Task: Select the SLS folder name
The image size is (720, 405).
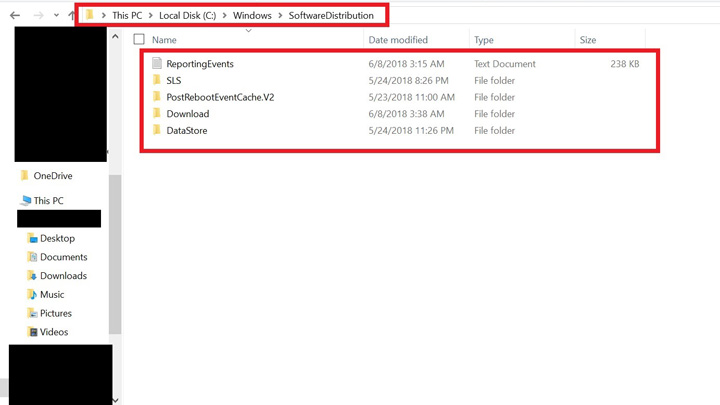Action: (x=174, y=80)
